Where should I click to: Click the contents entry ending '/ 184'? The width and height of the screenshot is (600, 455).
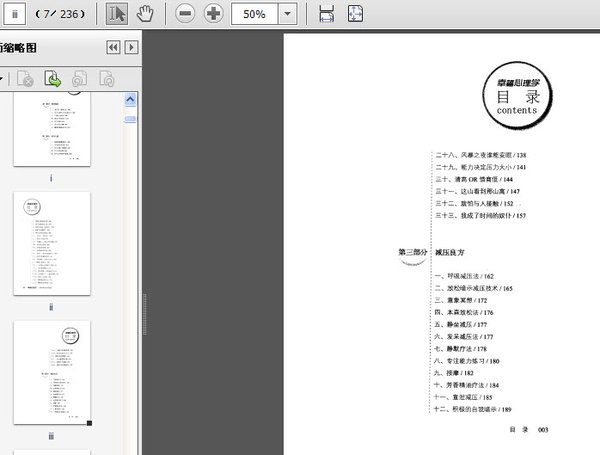click(466, 385)
